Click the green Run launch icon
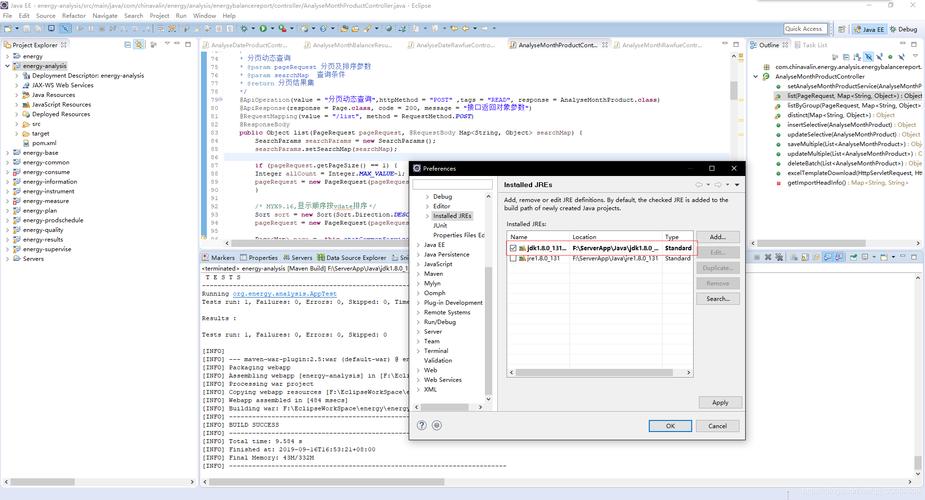925x500 pixels. pyautogui.click(x=263, y=28)
